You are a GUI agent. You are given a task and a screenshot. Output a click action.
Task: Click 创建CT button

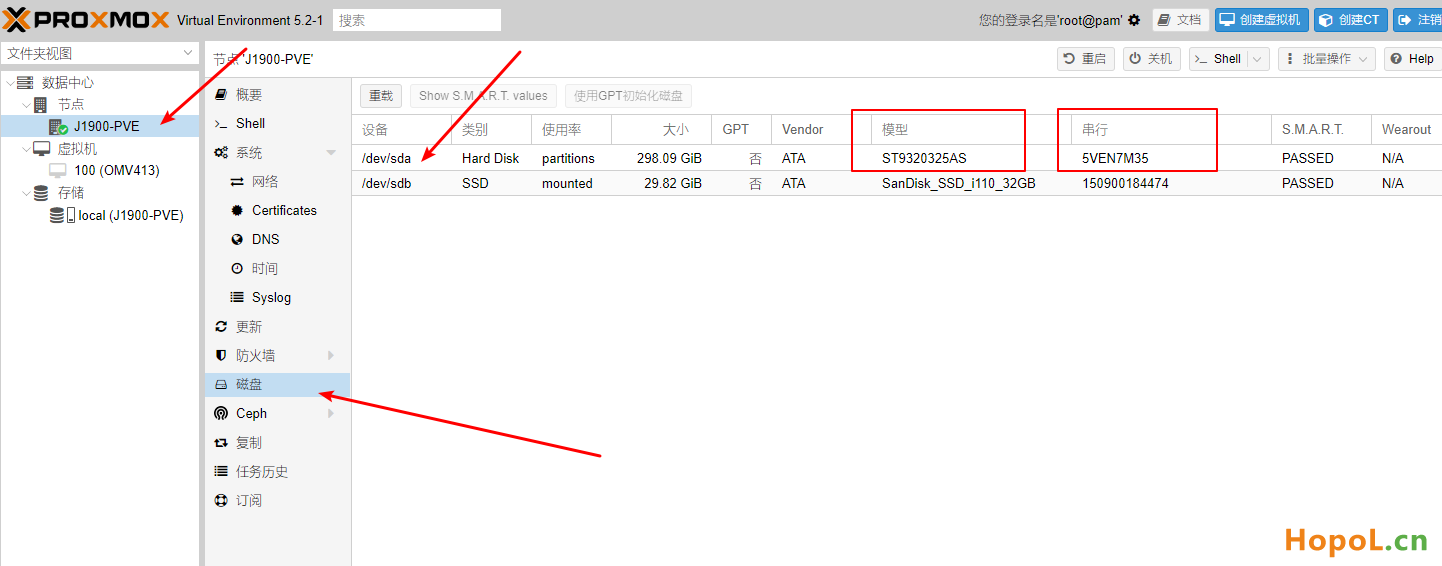[1350, 20]
